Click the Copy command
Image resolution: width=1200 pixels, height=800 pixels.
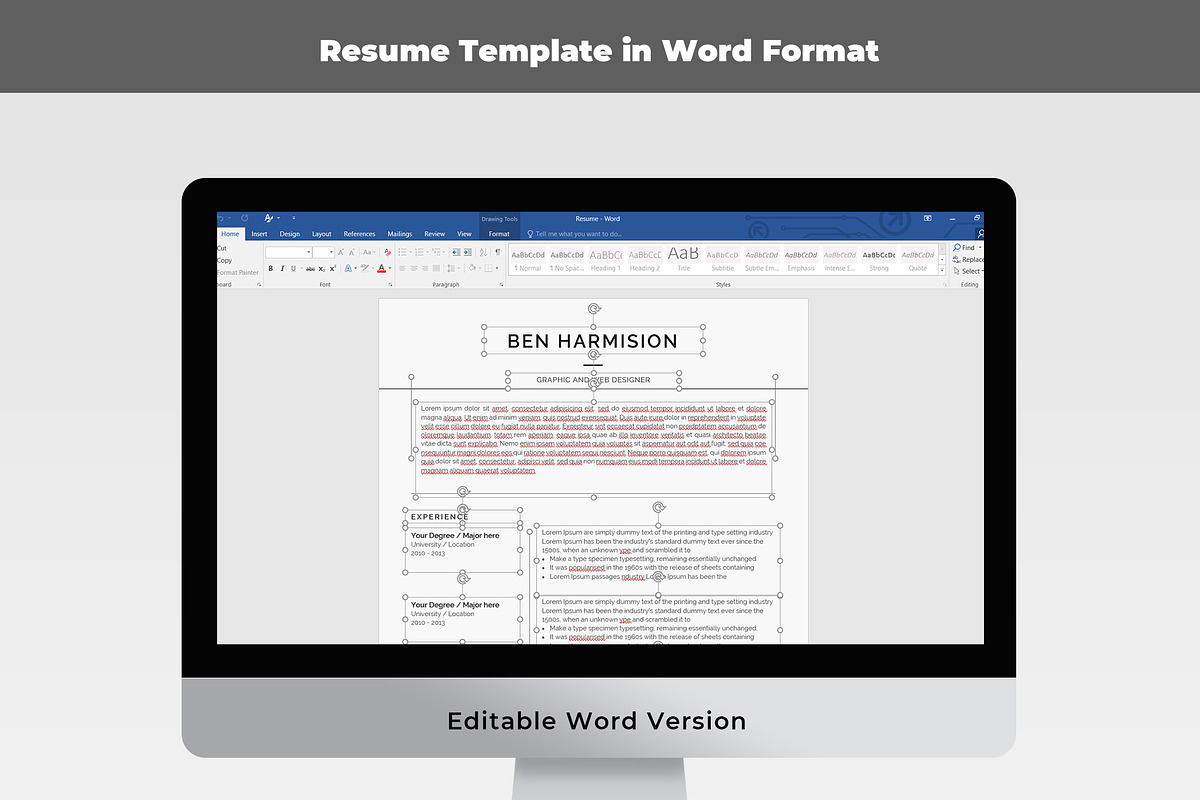click(x=224, y=260)
